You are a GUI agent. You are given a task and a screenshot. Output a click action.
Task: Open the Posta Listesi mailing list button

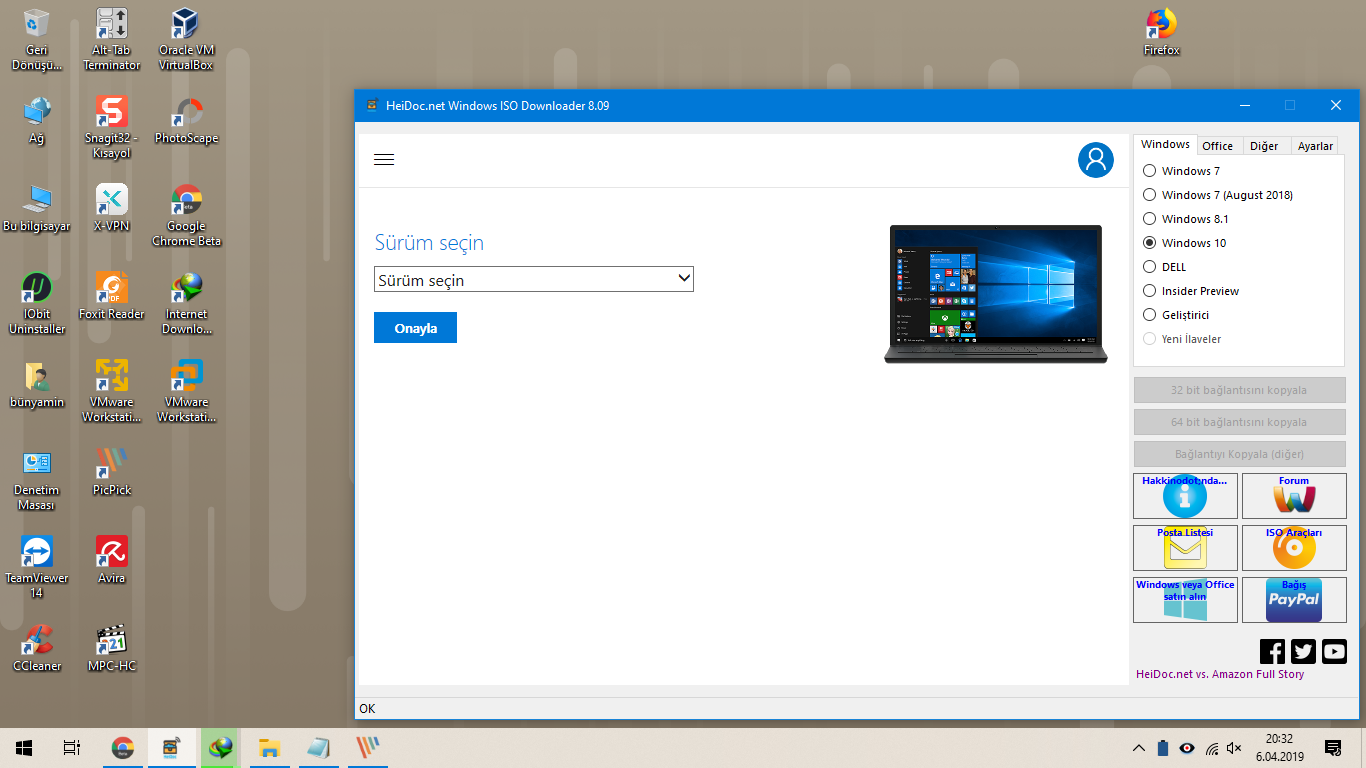coord(1185,547)
